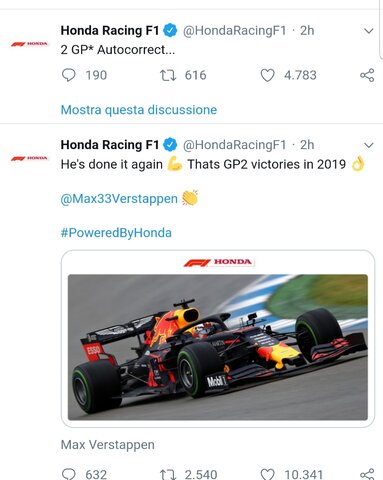The width and height of the screenshot is (383, 480).
Task: Share the '2 GP* Autocorrect' tweet
Action: [x=367, y=75]
